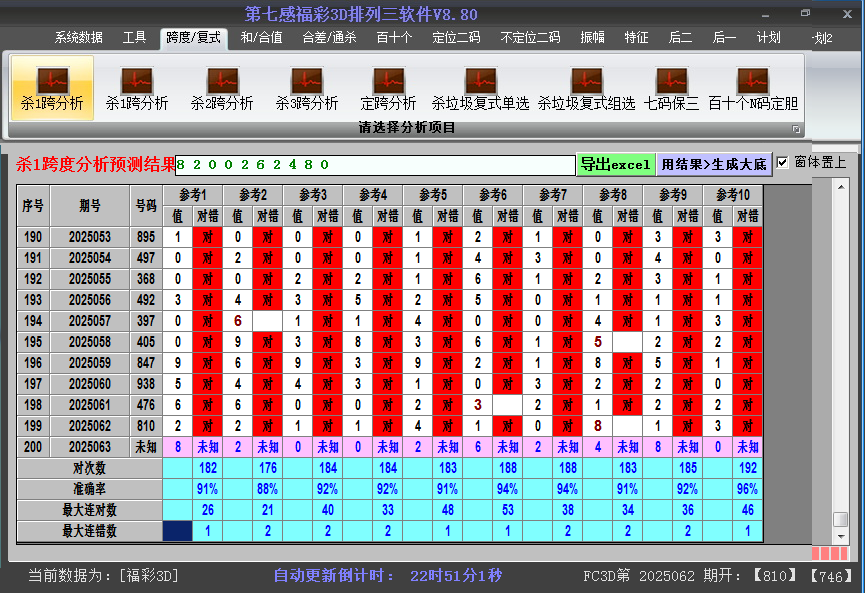Click the red 6 value in row 194
The image size is (865, 593).
(238, 321)
